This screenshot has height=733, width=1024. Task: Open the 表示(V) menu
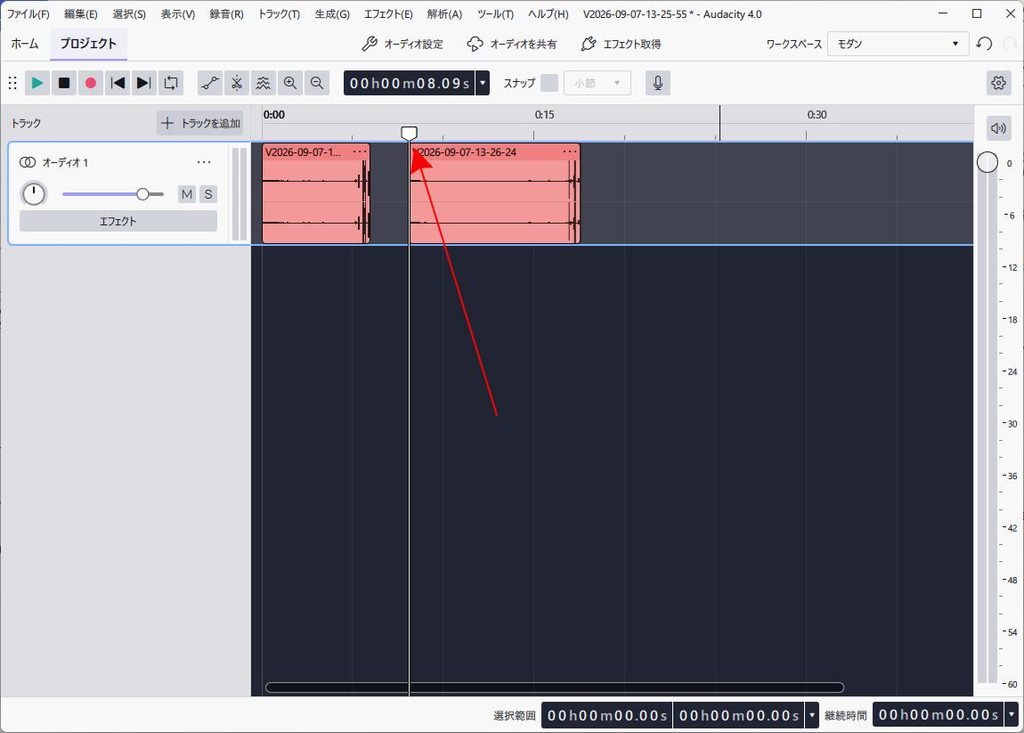point(178,14)
